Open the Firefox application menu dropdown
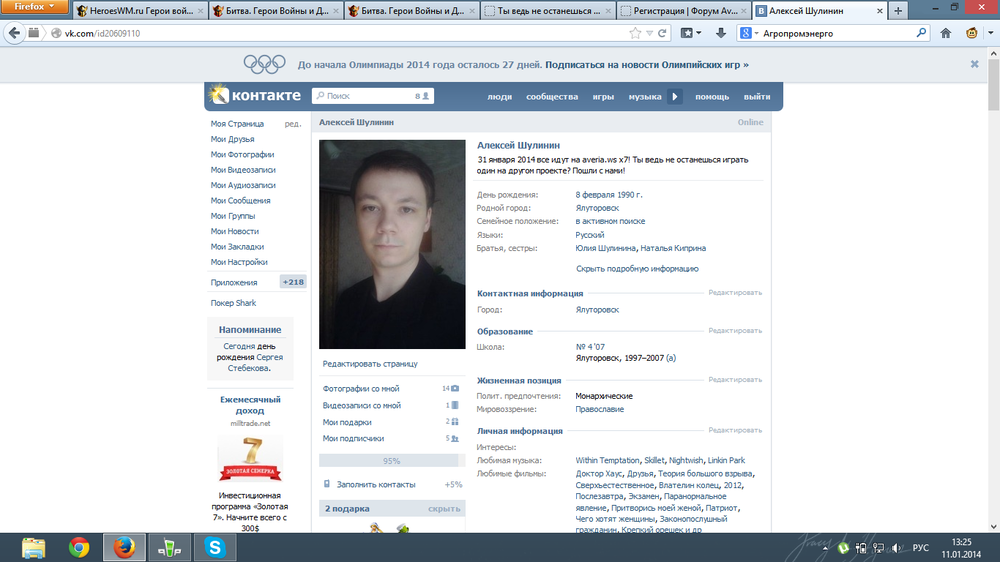The image size is (1000, 562). click(x=35, y=7)
